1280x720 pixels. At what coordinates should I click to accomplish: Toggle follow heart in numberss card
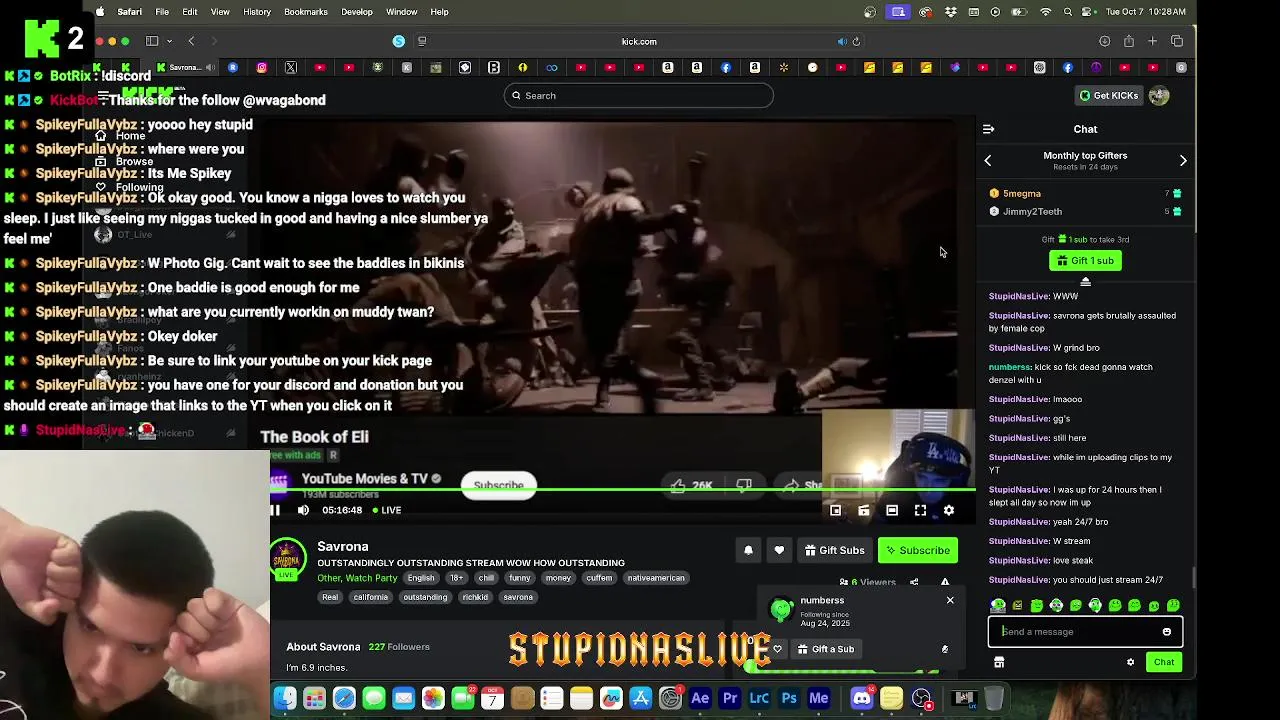[777, 649]
